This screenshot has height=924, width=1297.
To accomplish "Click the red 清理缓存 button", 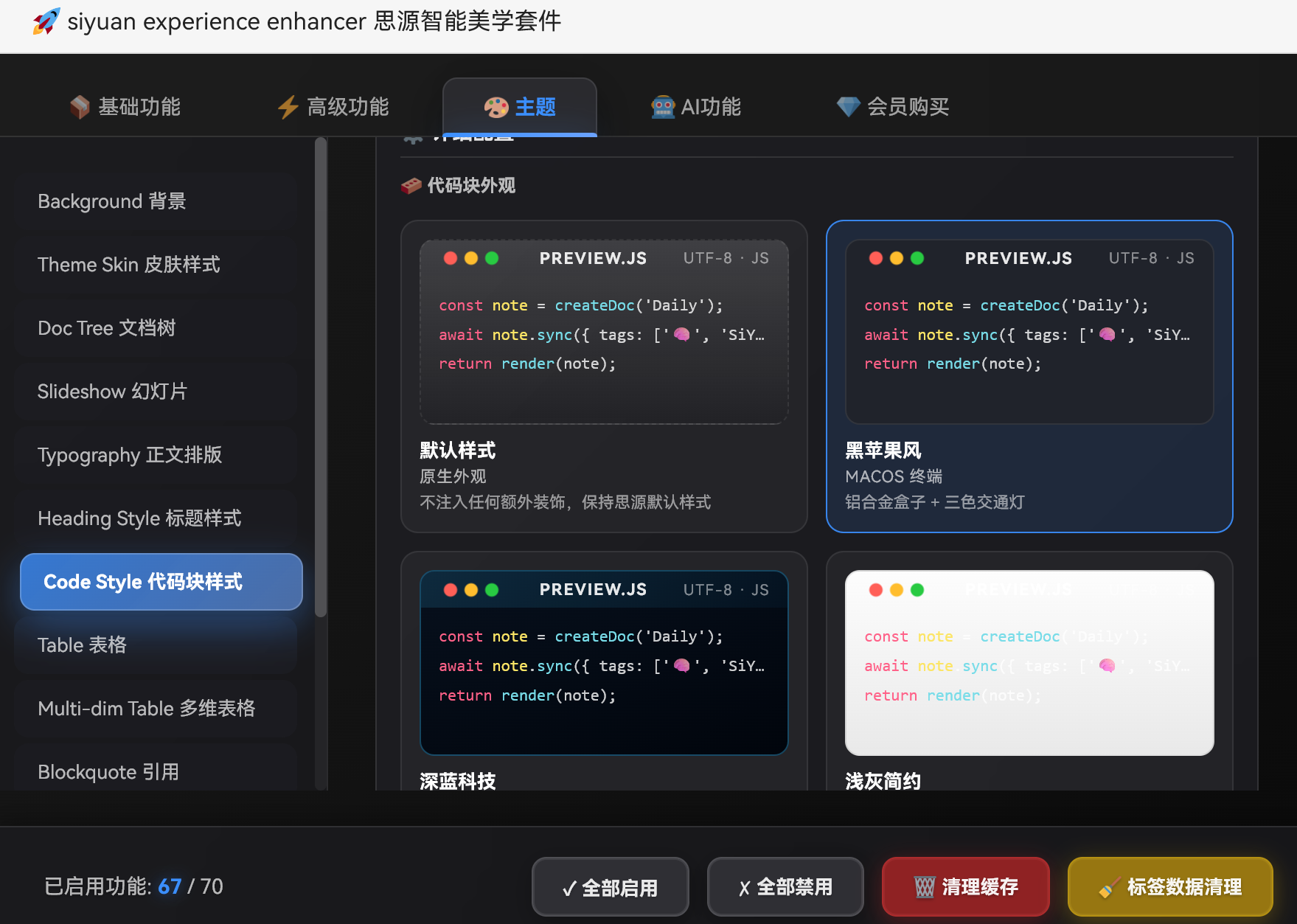I will click(x=965, y=886).
